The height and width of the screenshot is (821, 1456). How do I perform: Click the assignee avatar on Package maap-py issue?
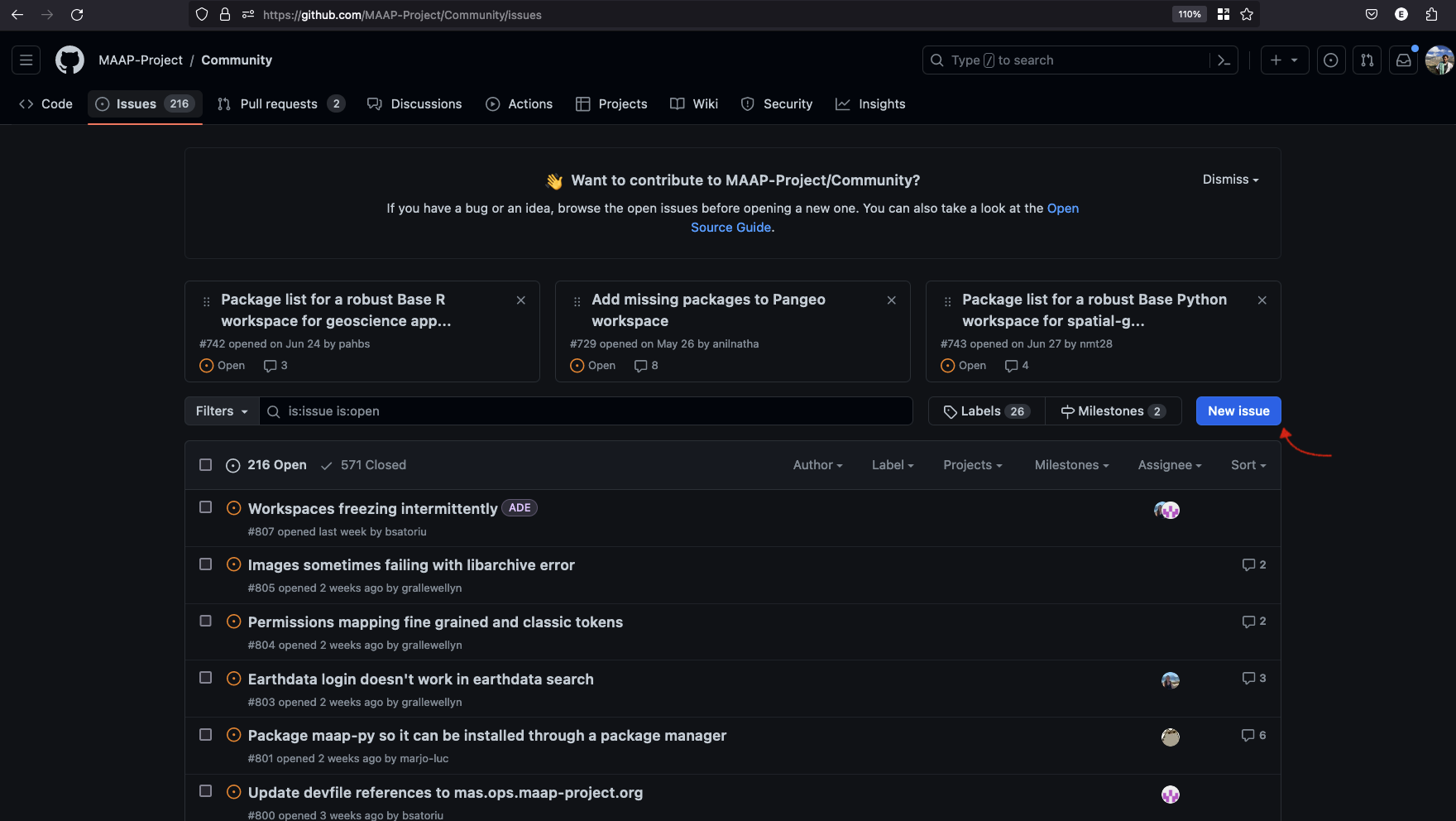click(x=1171, y=737)
